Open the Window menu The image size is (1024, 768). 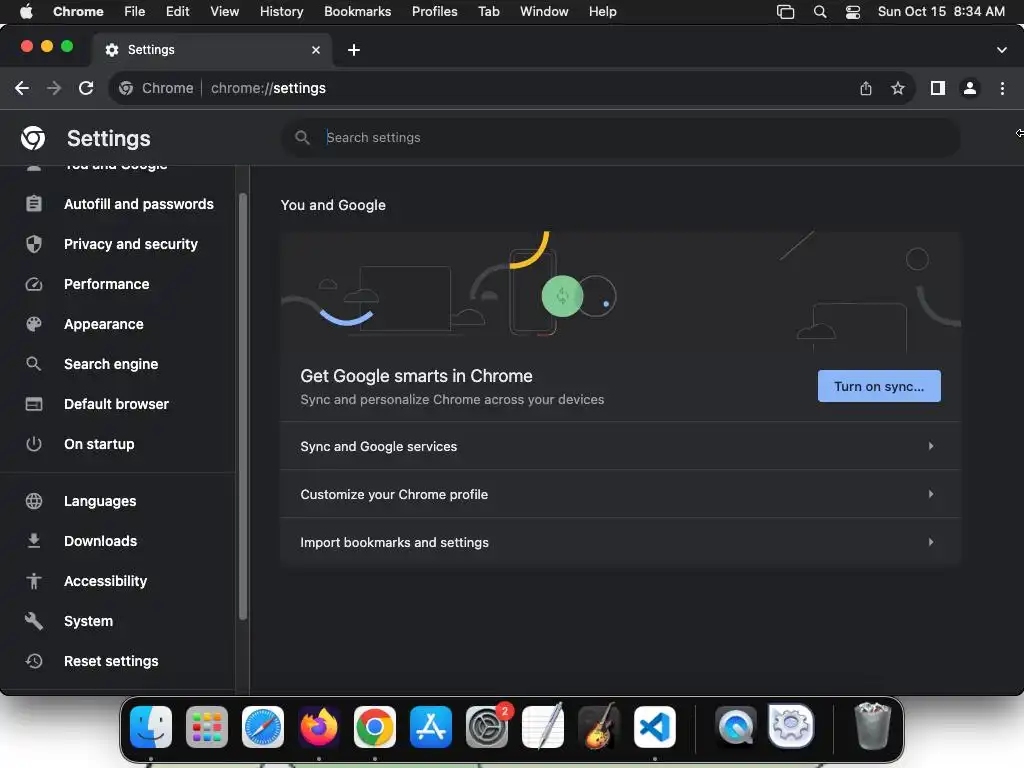pyautogui.click(x=544, y=11)
